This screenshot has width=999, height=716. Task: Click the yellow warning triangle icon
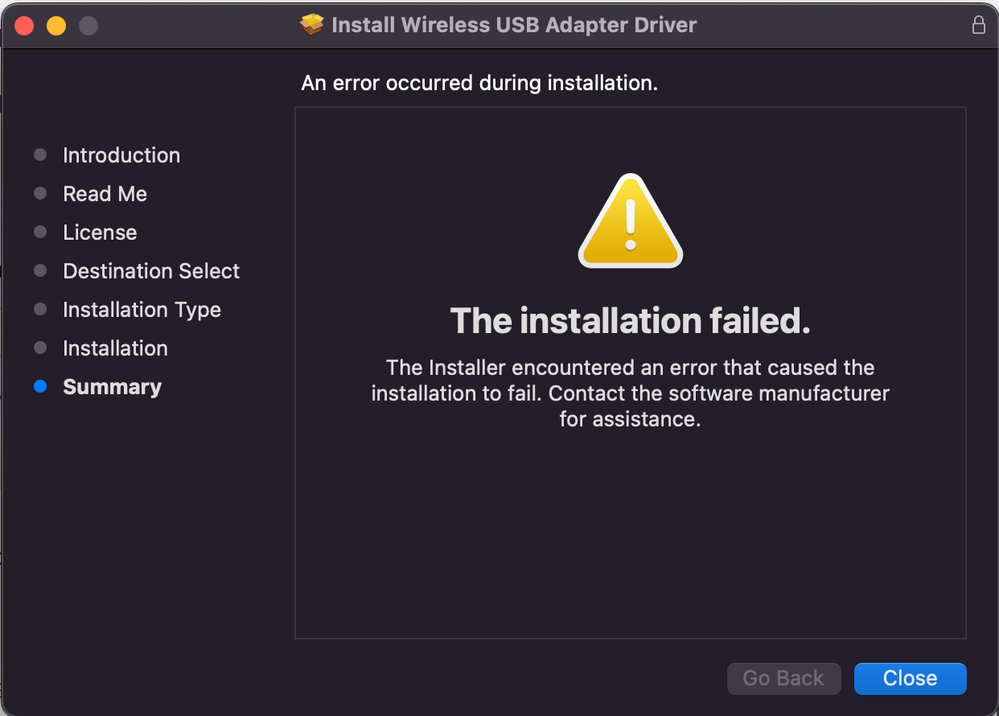click(x=630, y=223)
